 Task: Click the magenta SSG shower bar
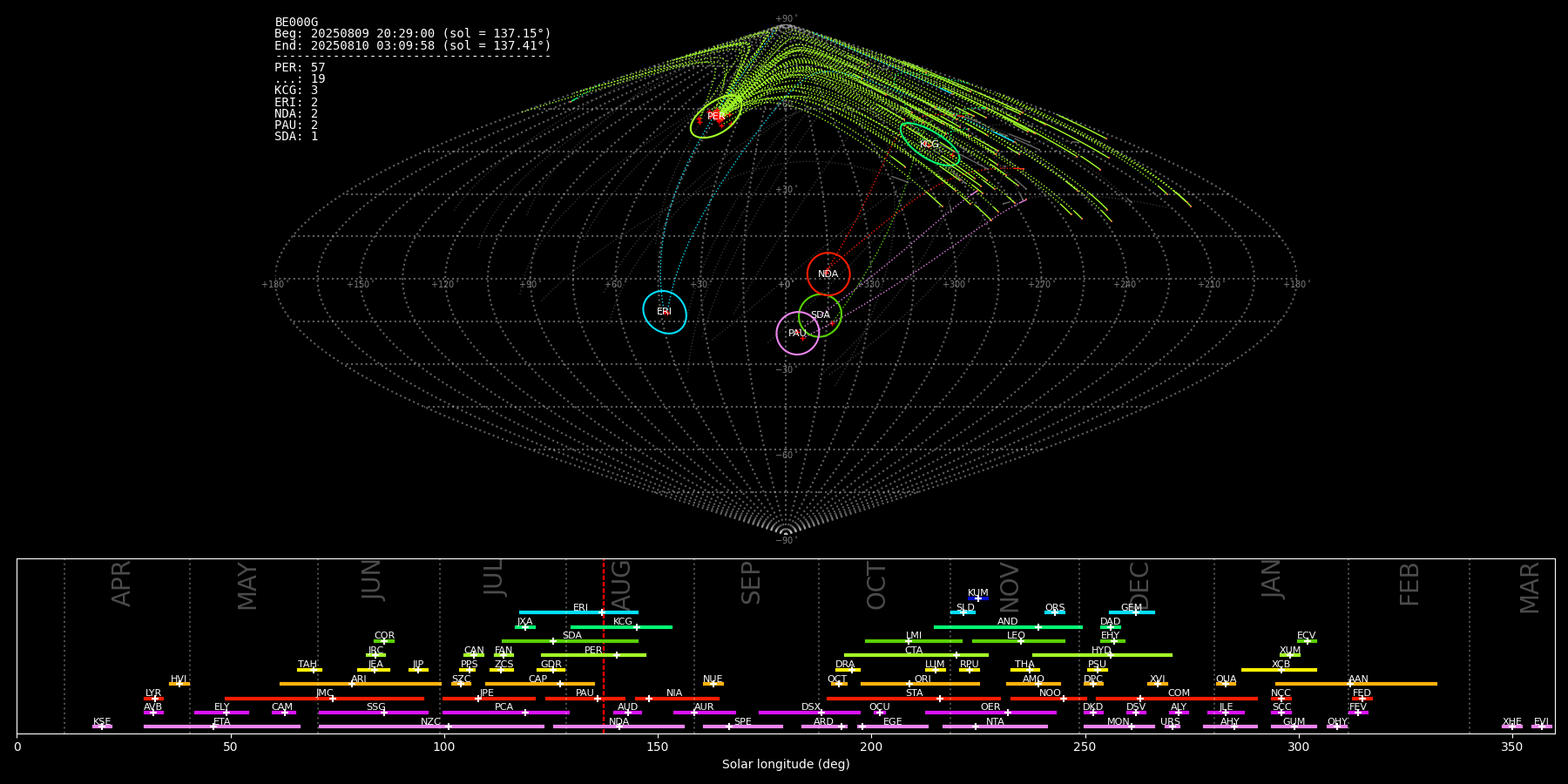[x=374, y=713]
